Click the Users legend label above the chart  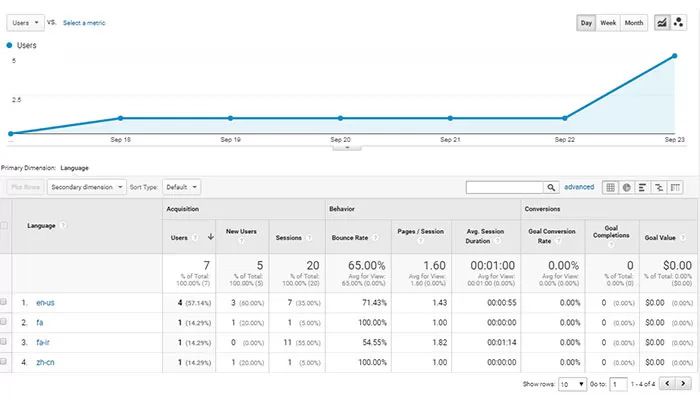click(26, 45)
